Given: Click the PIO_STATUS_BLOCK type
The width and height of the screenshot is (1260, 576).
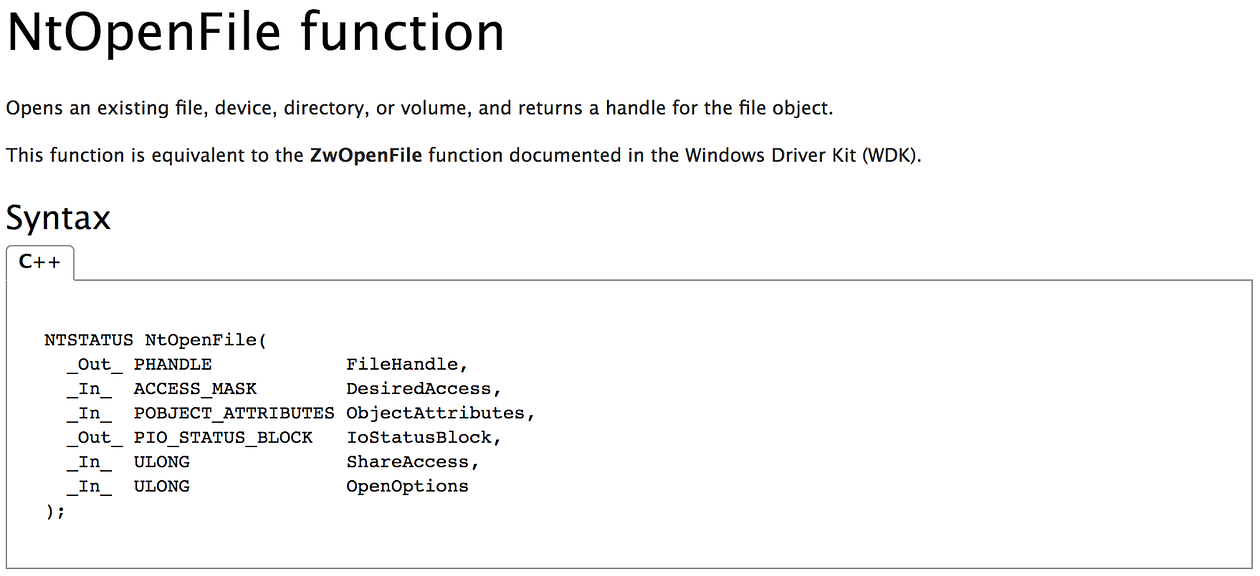Looking at the screenshot, I should (x=223, y=437).
